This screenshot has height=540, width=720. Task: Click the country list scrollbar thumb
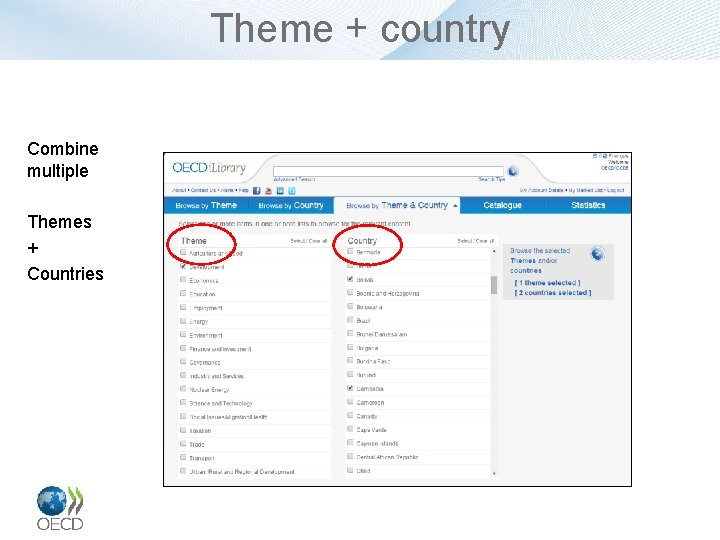(x=494, y=285)
